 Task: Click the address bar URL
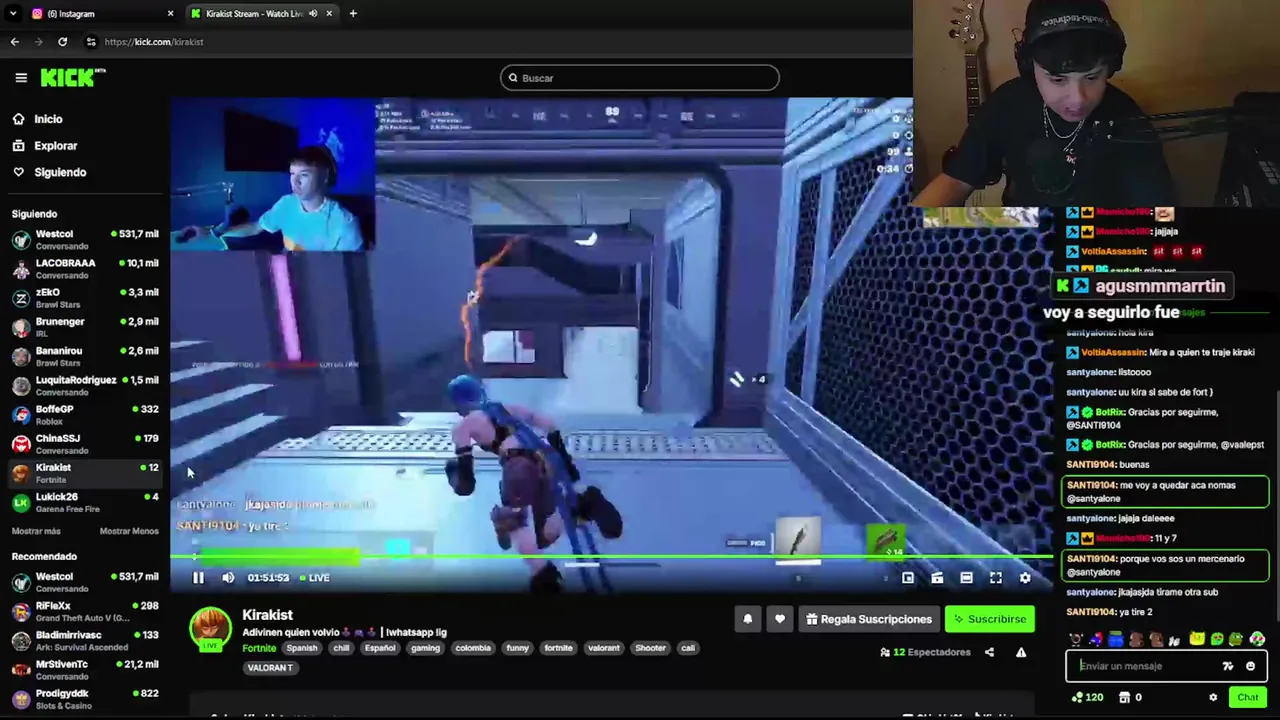coord(154,42)
